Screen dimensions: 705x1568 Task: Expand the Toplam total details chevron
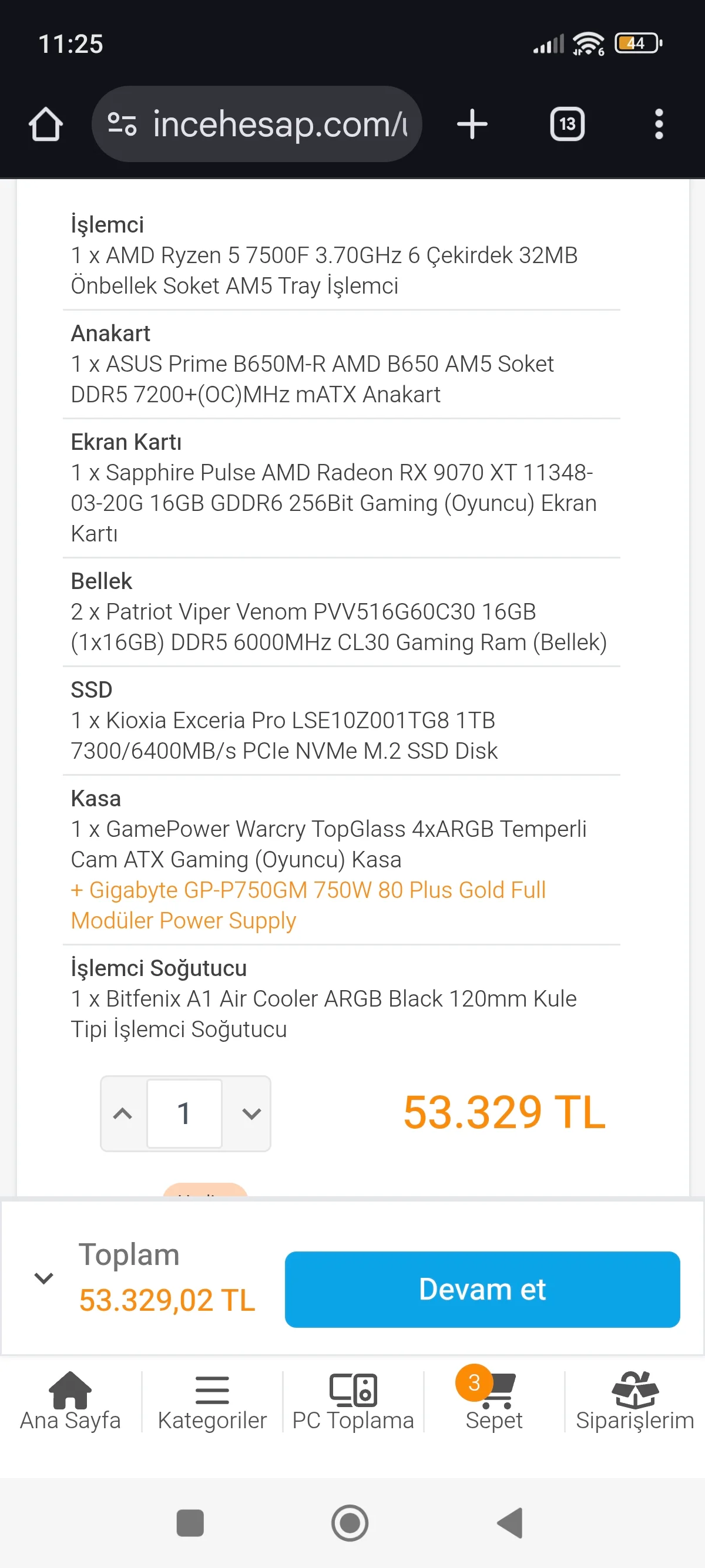click(44, 1278)
